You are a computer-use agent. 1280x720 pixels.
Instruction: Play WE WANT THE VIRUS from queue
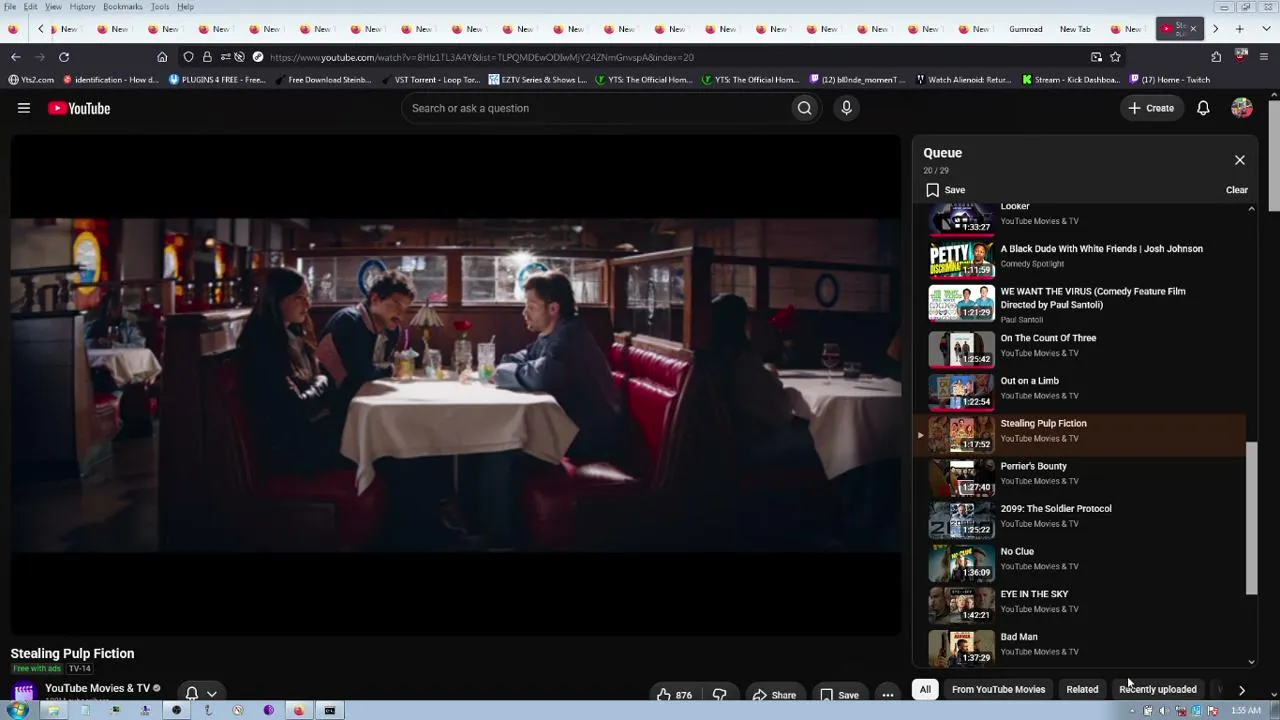[1080, 304]
